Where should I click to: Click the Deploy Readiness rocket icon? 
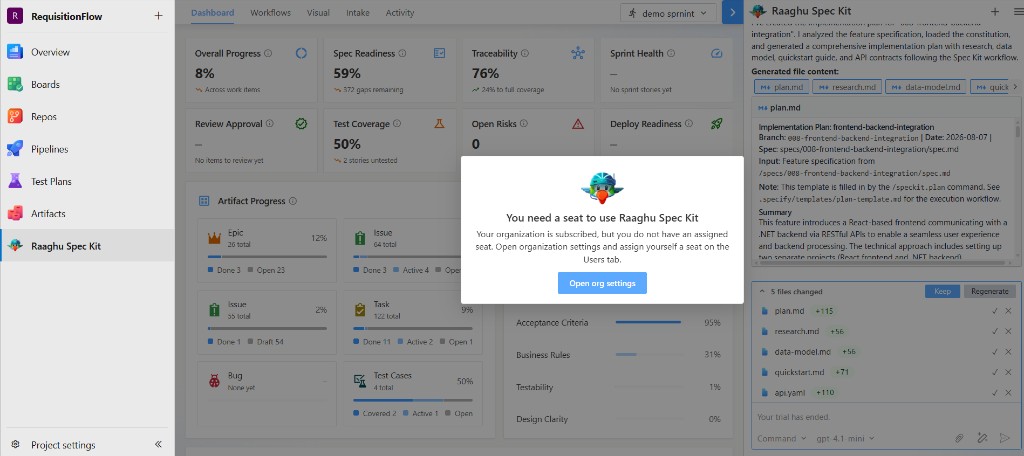[716, 123]
